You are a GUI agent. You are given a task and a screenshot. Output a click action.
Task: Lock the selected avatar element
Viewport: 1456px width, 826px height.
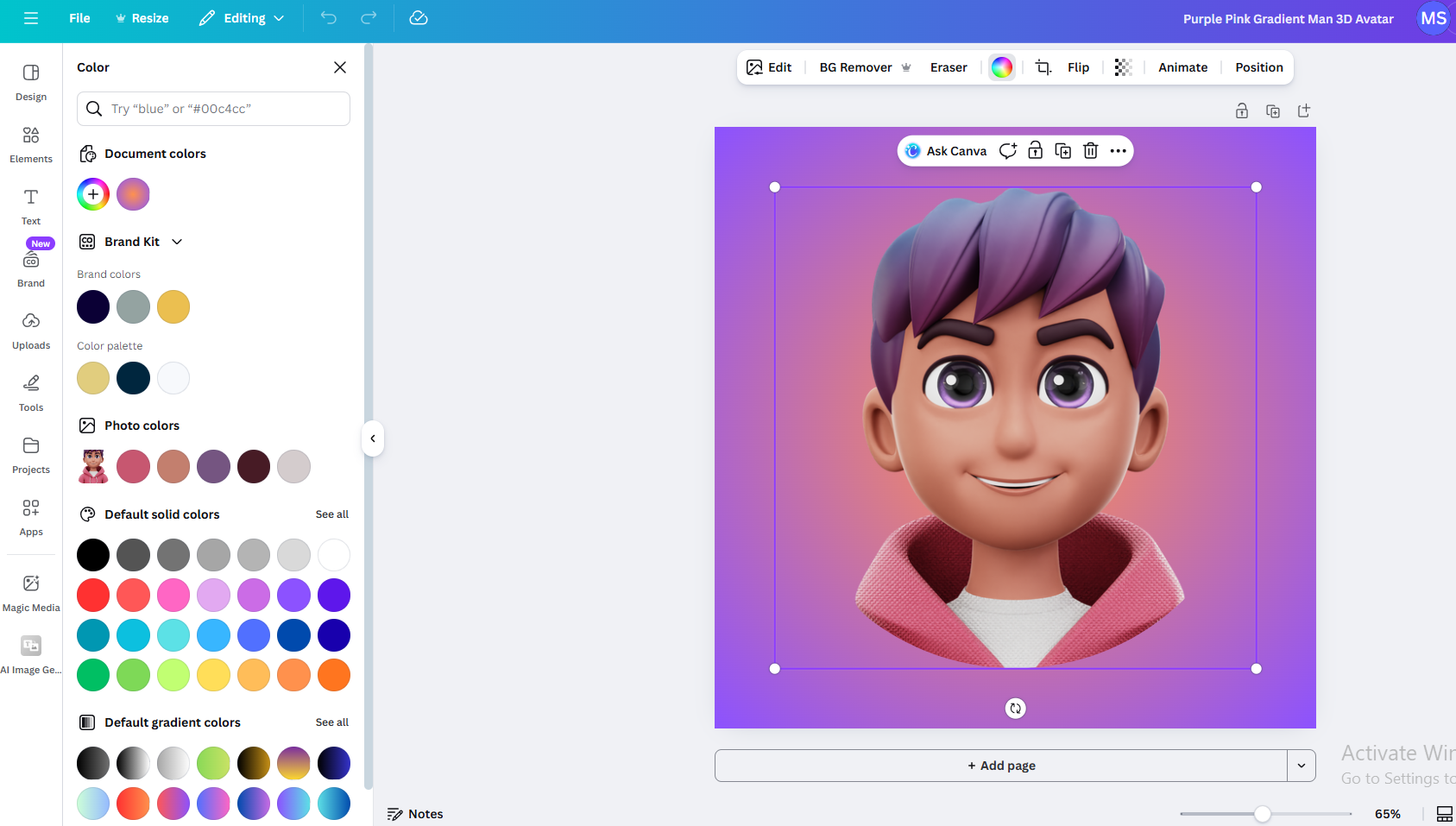coord(1036,151)
